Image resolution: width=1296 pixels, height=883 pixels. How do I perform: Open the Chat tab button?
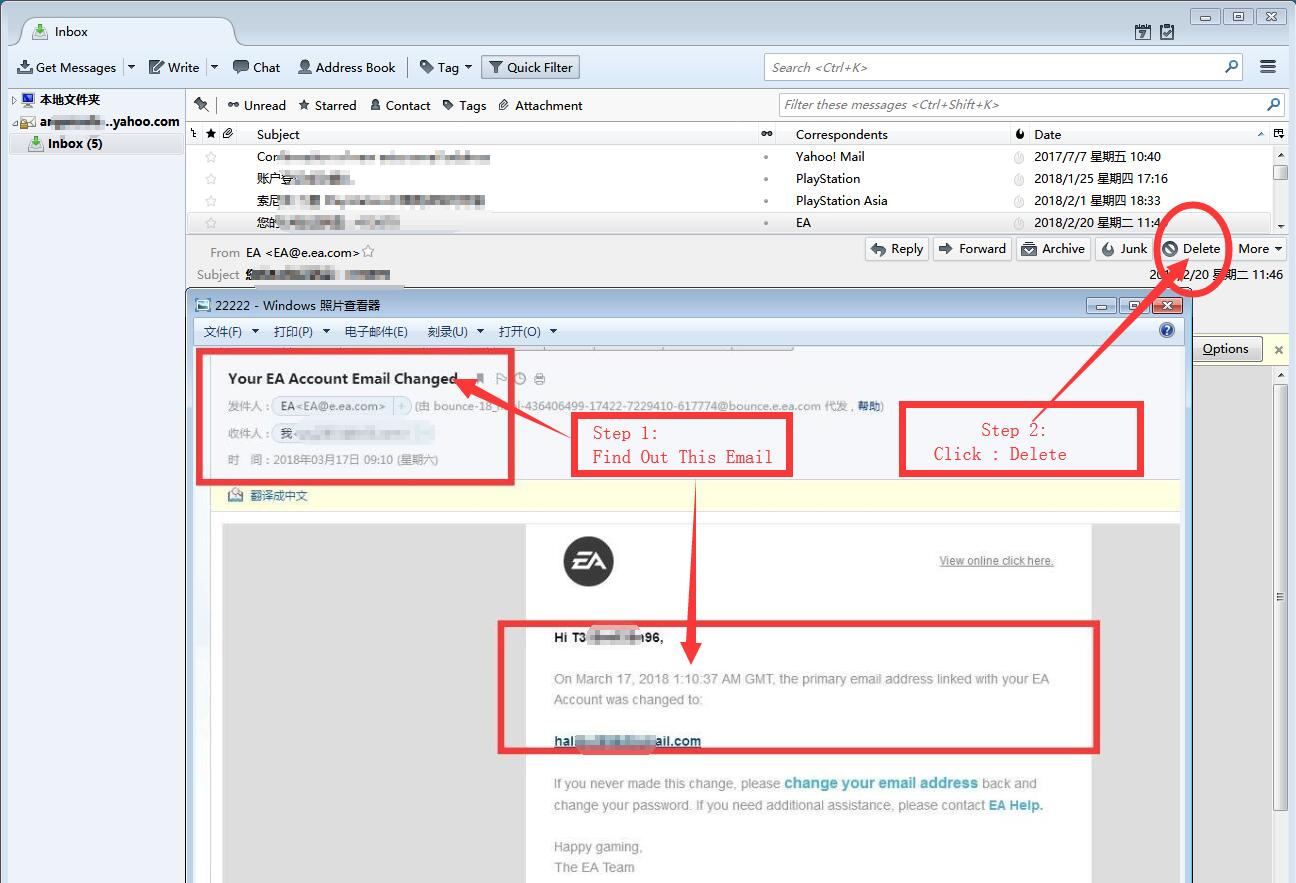256,67
